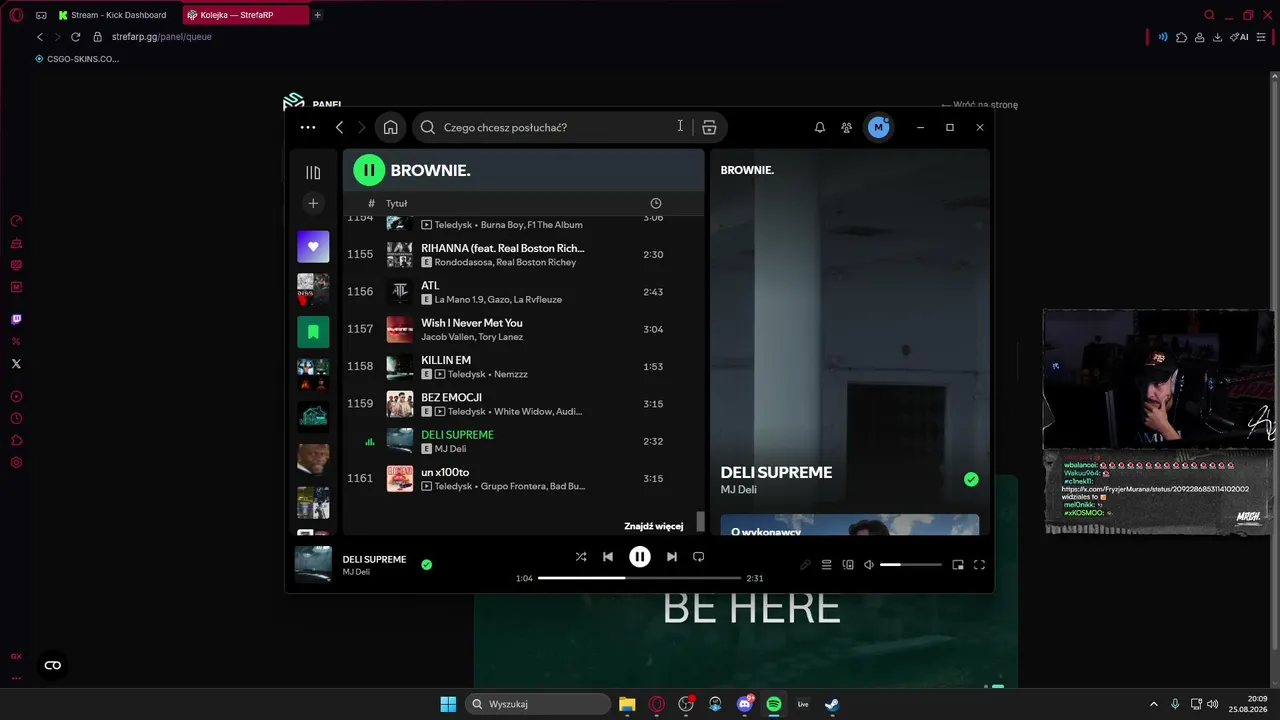Image resolution: width=1280 pixels, height=720 pixels.
Task: Open browser downloads icon
Action: click(1218, 37)
